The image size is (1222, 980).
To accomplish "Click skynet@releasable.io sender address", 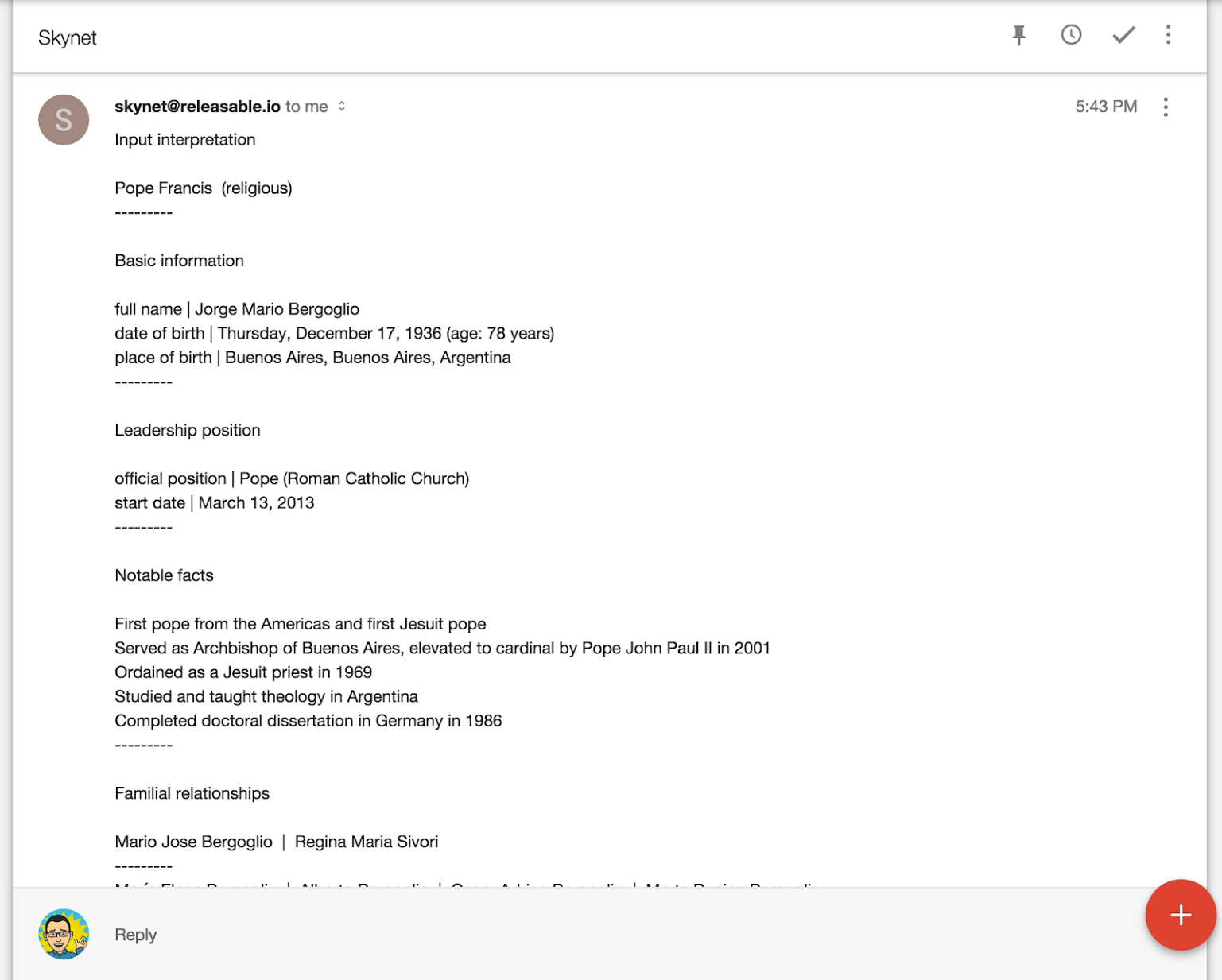I will (x=197, y=107).
